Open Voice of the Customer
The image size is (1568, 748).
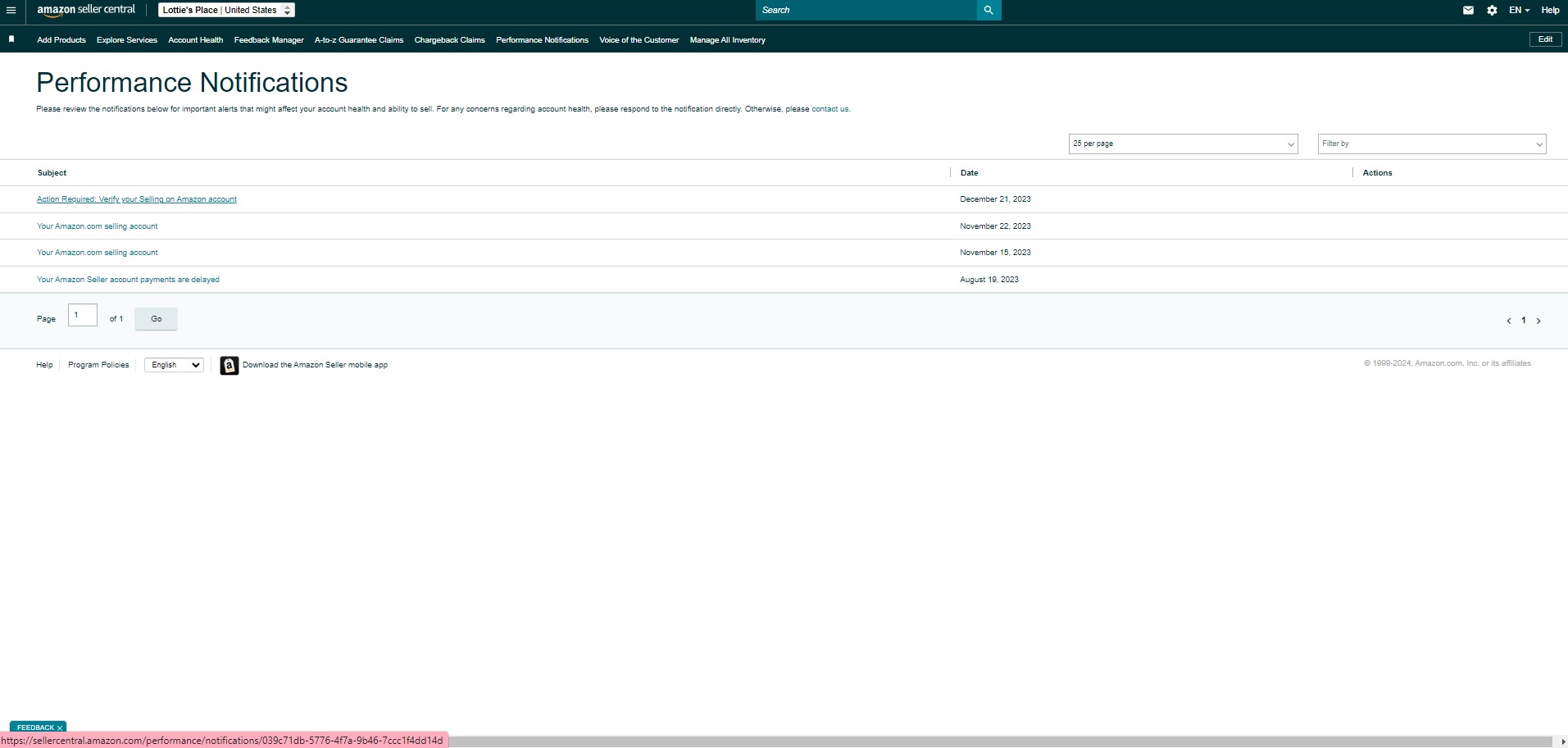(x=639, y=40)
